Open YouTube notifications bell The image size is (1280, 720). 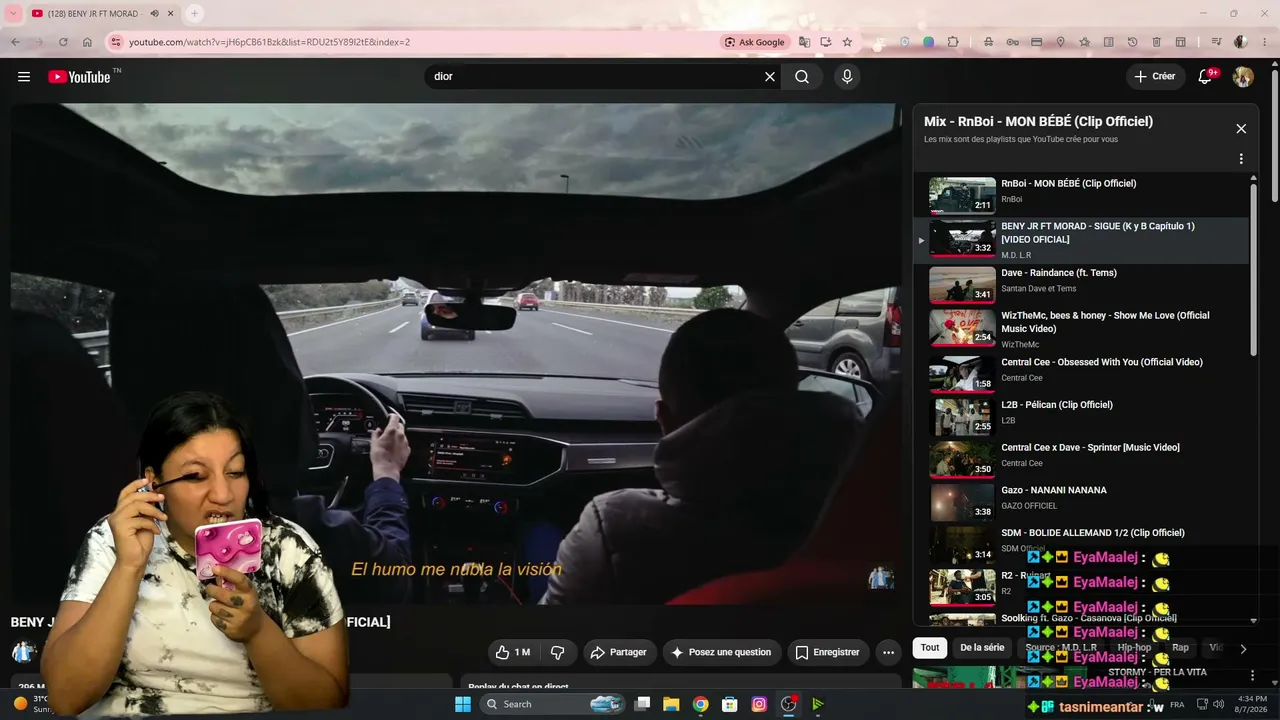(1206, 77)
